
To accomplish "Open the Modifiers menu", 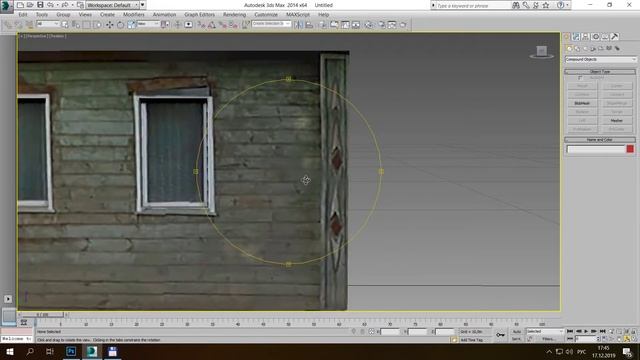I will pyautogui.click(x=134, y=15).
